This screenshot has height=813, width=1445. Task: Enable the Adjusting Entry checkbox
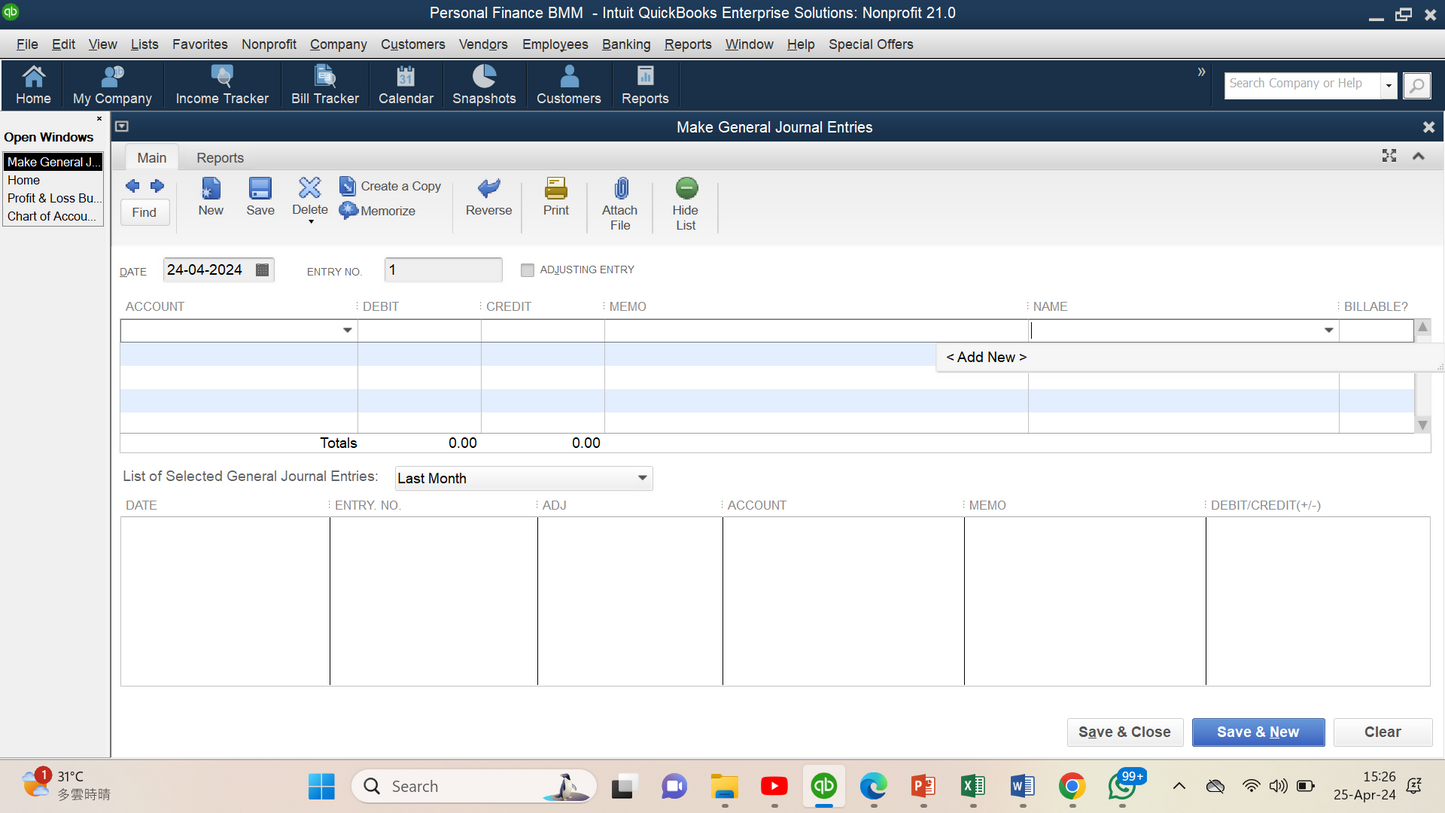point(528,270)
